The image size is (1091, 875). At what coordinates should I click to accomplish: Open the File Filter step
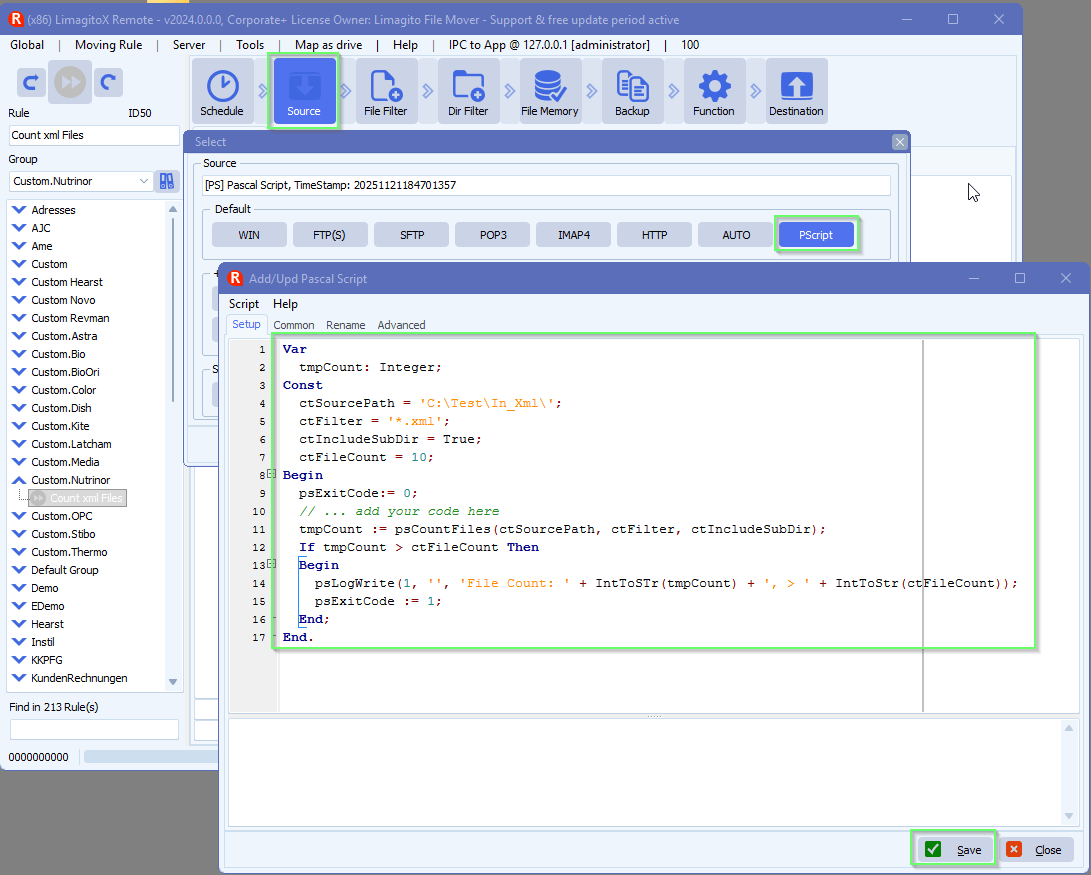pyautogui.click(x=386, y=90)
